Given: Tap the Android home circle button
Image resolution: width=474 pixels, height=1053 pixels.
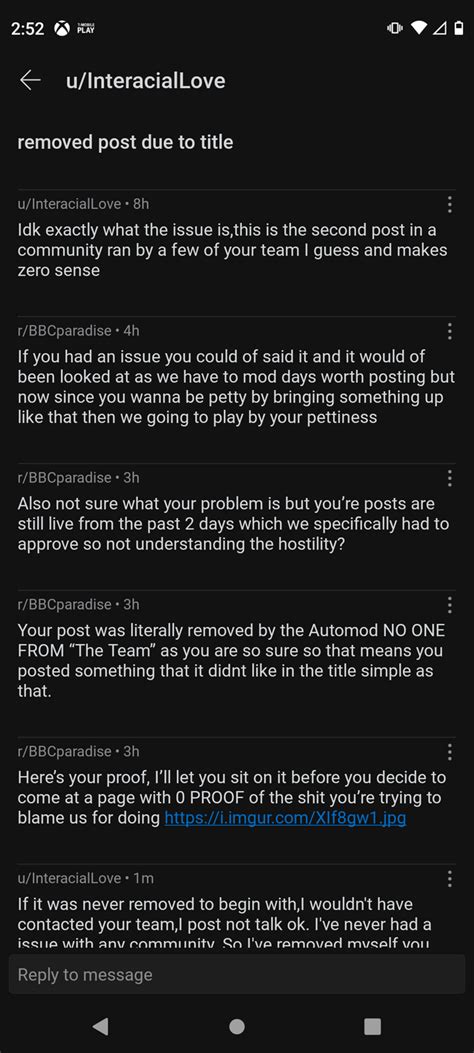Looking at the screenshot, I should pyautogui.click(x=236, y=1026).
